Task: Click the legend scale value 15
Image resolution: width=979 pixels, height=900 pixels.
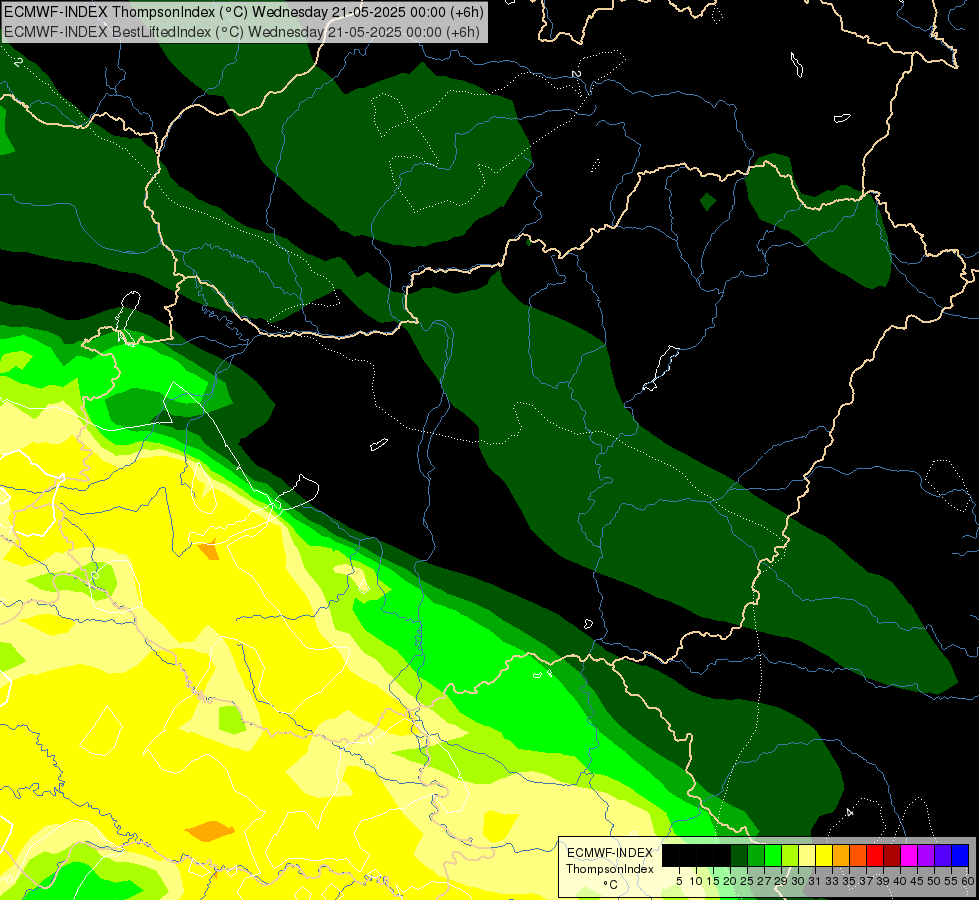Action: click(713, 881)
